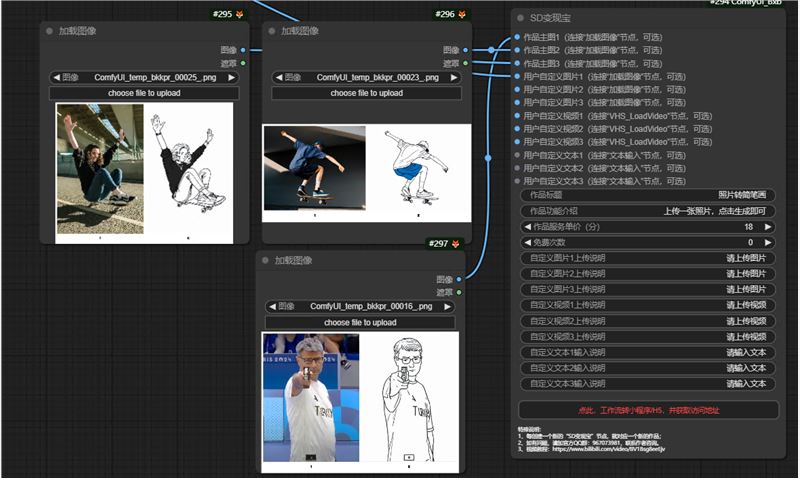800x478 pixels.
Task: Select previous image in node #295 selector
Action: [56, 78]
